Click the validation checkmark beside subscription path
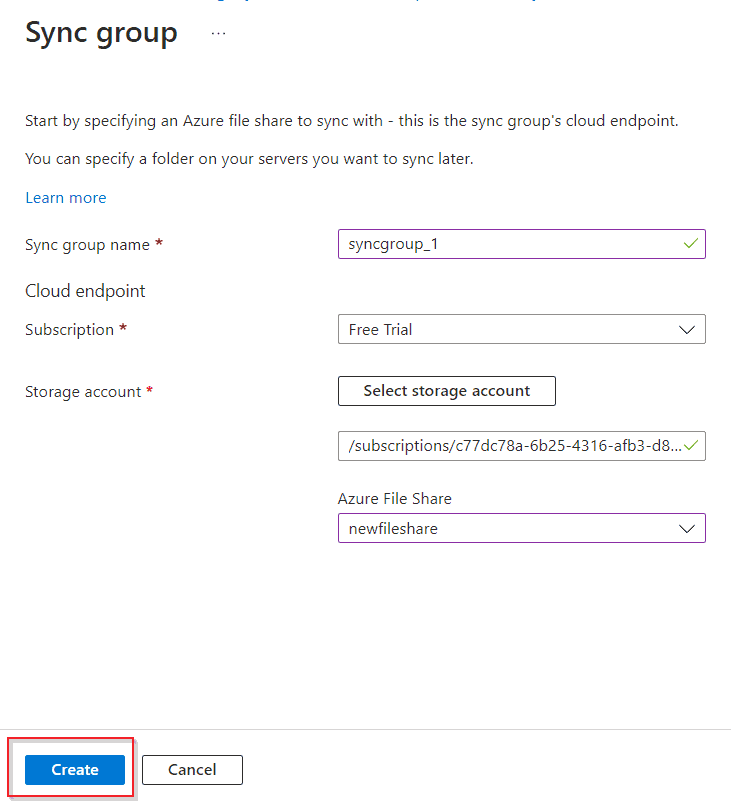 tap(688, 446)
